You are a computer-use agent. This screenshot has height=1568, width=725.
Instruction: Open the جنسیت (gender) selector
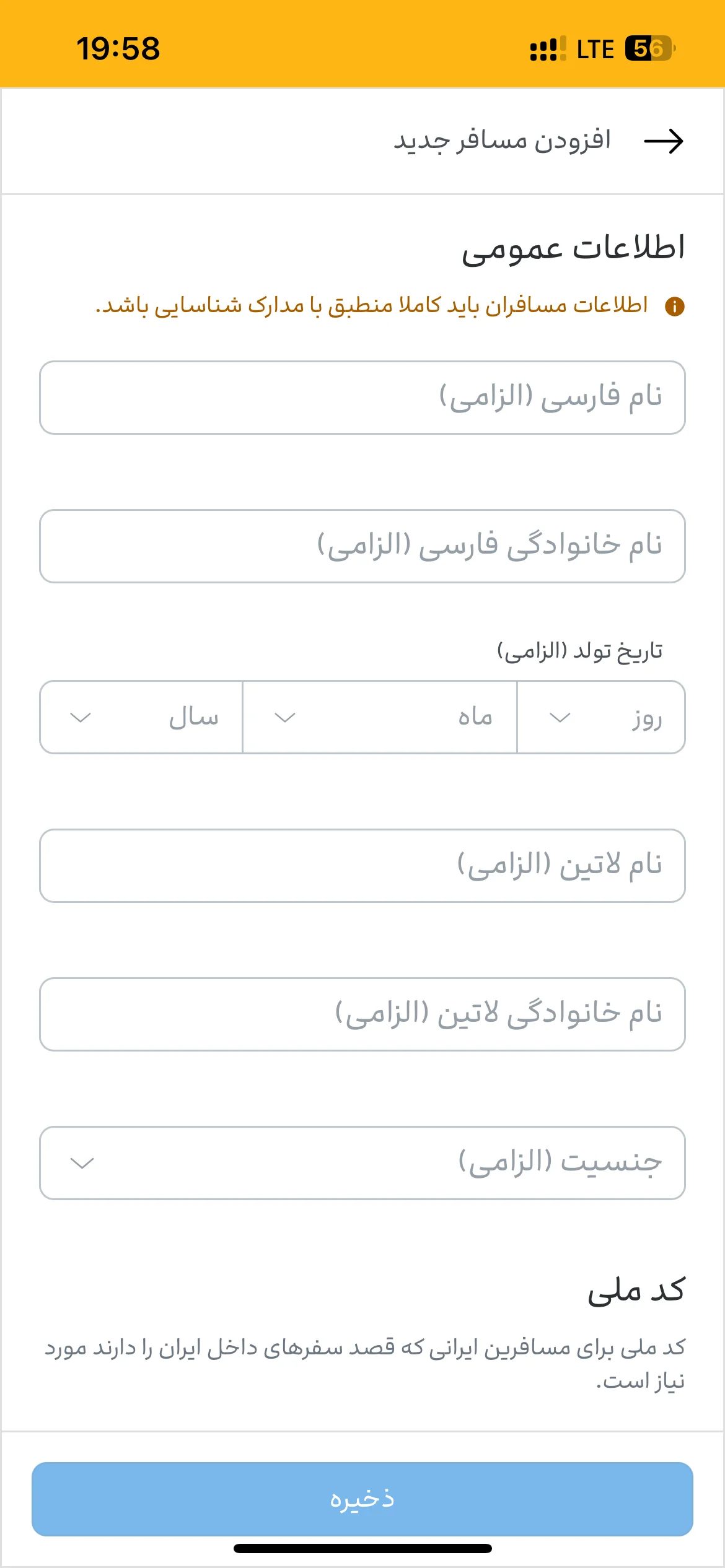[362, 1163]
